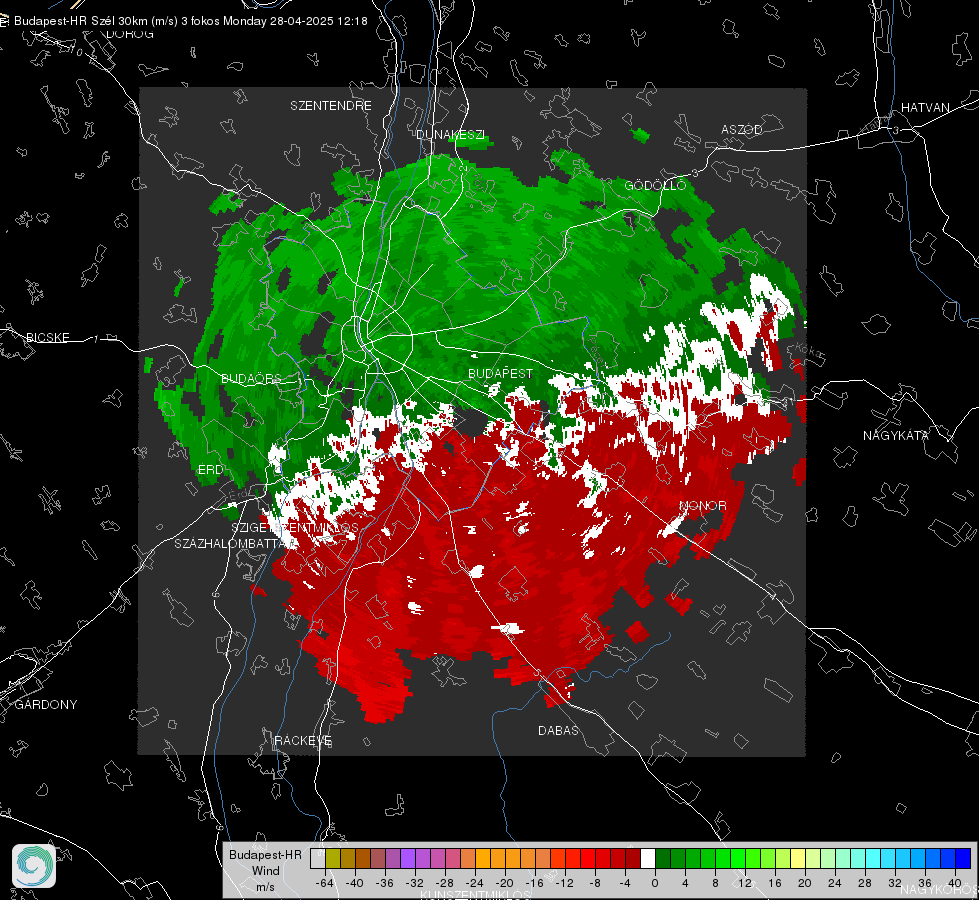Click the -36 legend value

click(385, 883)
